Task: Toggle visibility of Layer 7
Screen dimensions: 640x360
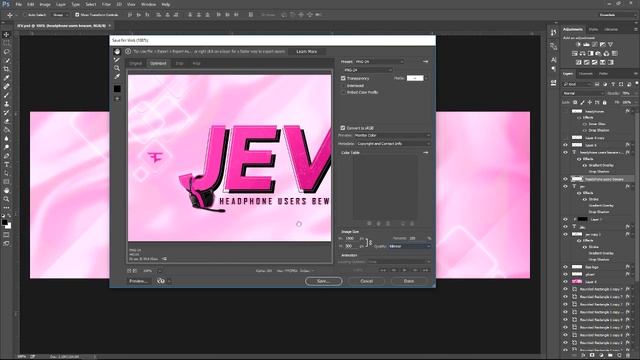Action: pyautogui.click(x=565, y=219)
